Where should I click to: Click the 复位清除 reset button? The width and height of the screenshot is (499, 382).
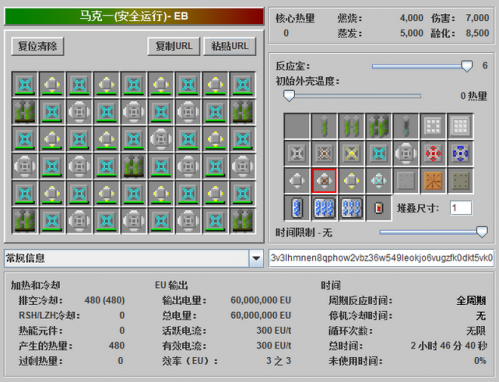[37, 46]
